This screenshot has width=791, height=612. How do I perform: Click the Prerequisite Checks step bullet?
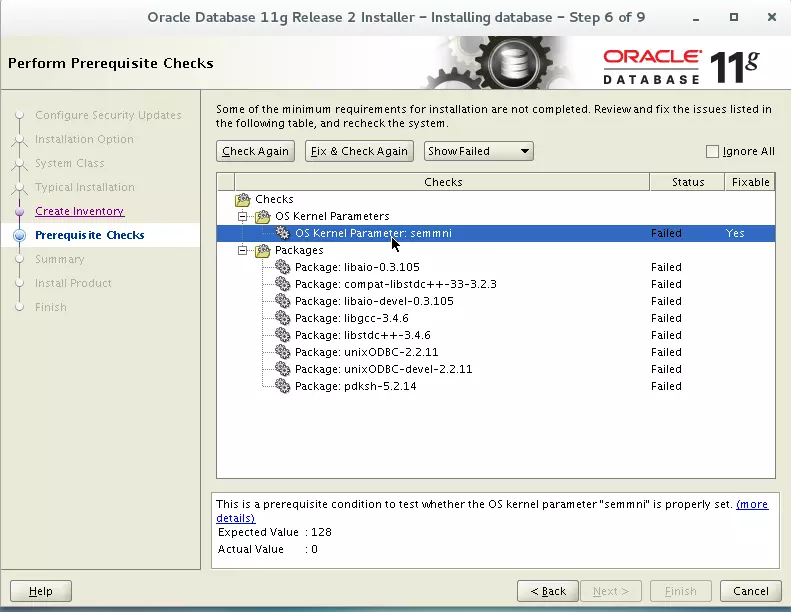coord(20,235)
